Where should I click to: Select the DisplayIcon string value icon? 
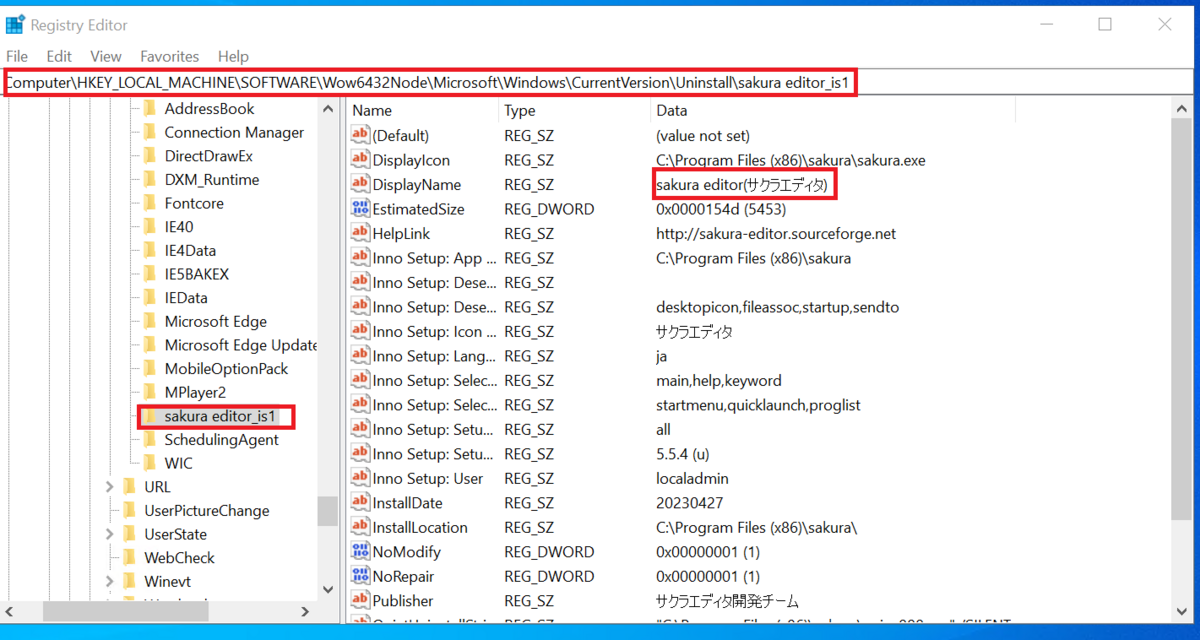pos(361,160)
